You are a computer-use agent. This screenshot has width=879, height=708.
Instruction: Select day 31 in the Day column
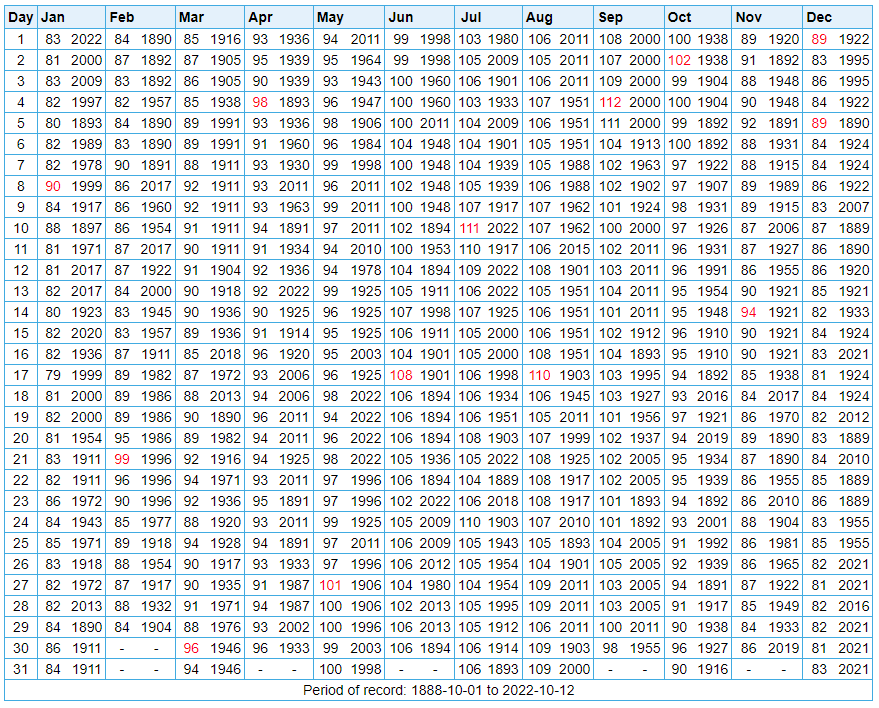click(21, 669)
